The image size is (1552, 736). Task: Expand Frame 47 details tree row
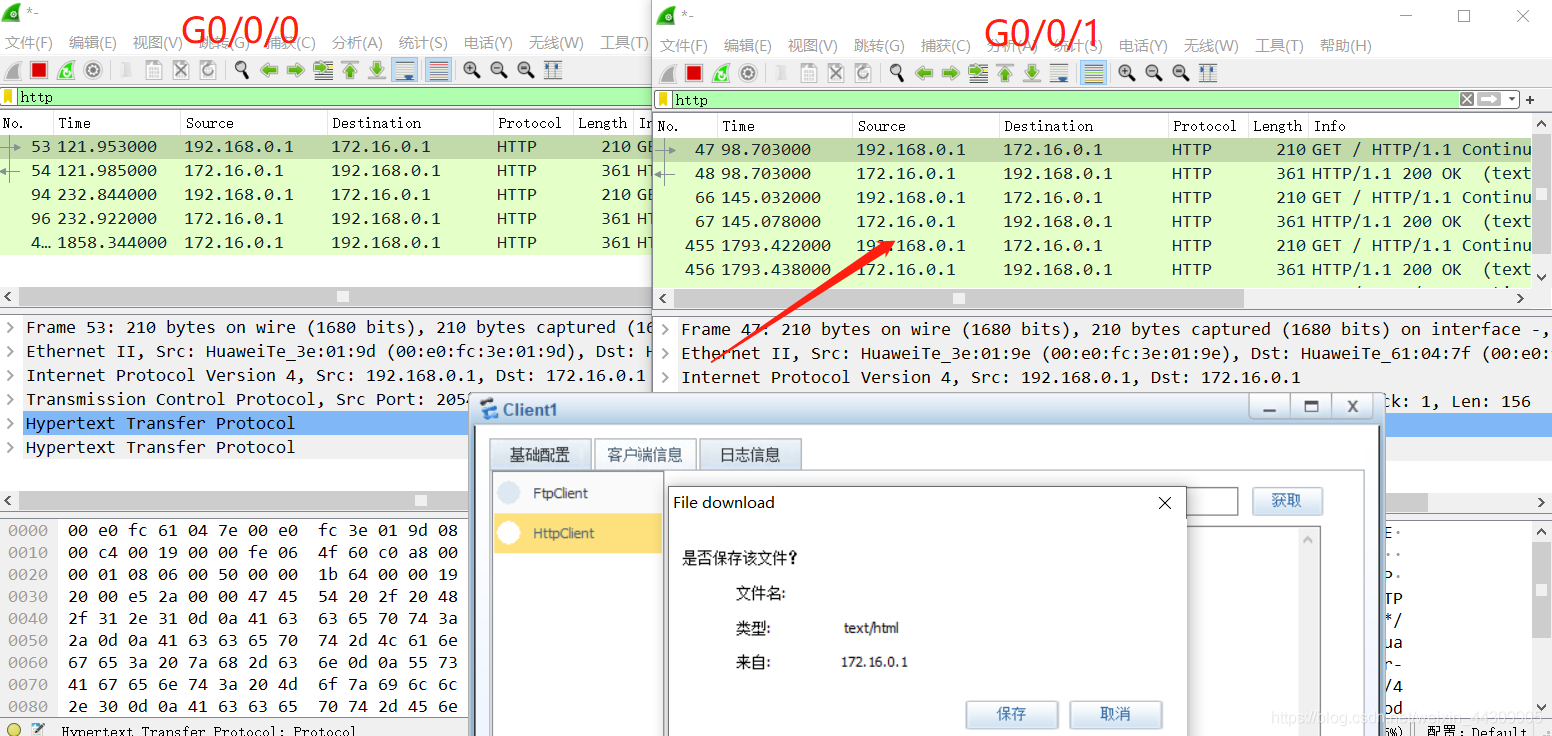tap(667, 330)
